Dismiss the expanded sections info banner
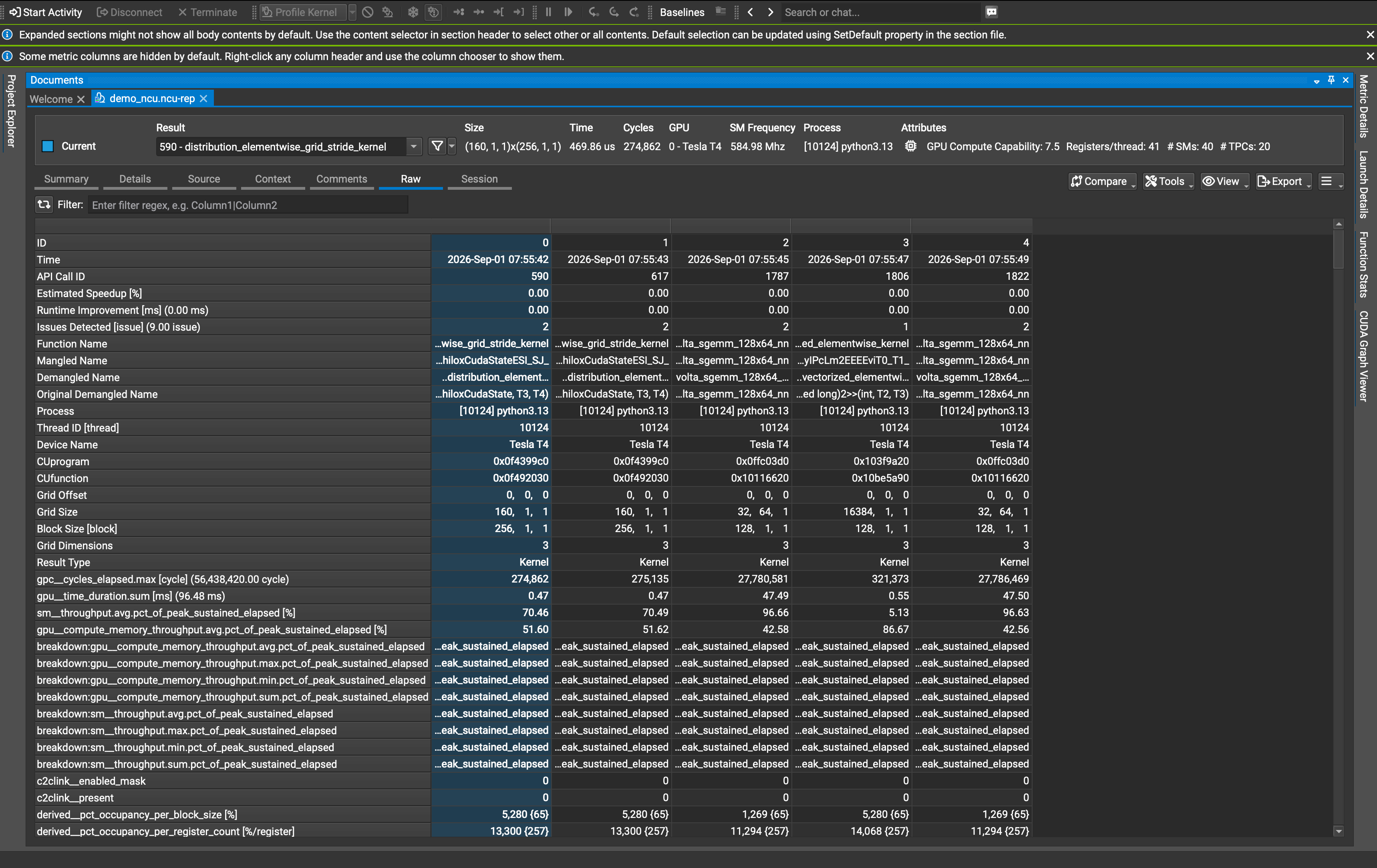 [x=1370, y=35]
